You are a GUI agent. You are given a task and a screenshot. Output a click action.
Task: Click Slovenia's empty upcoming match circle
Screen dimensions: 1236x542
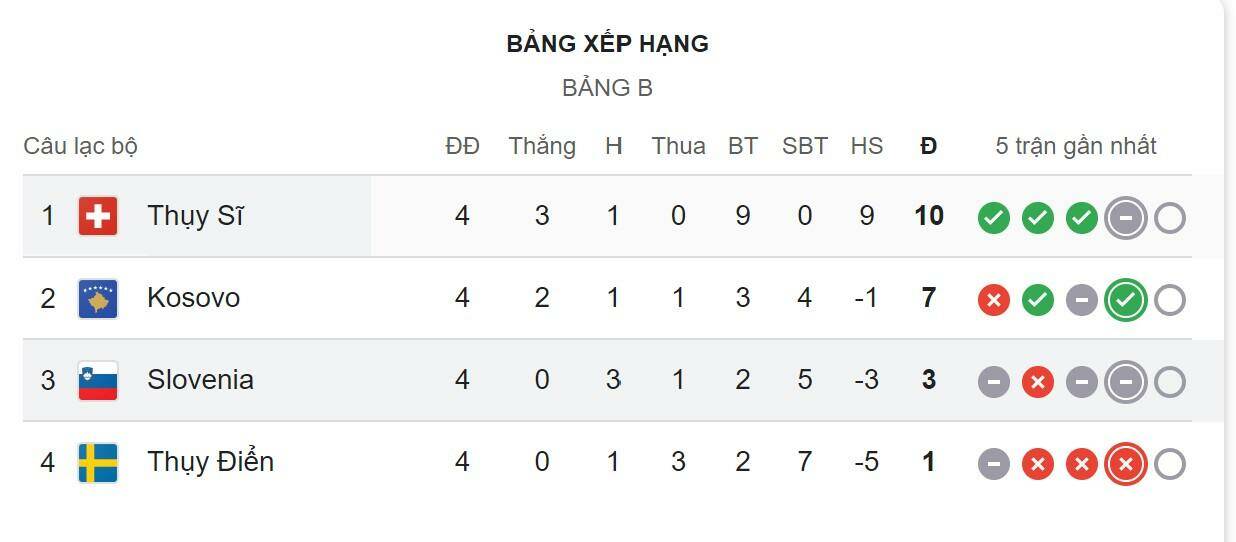click(x=1169, y=381)
